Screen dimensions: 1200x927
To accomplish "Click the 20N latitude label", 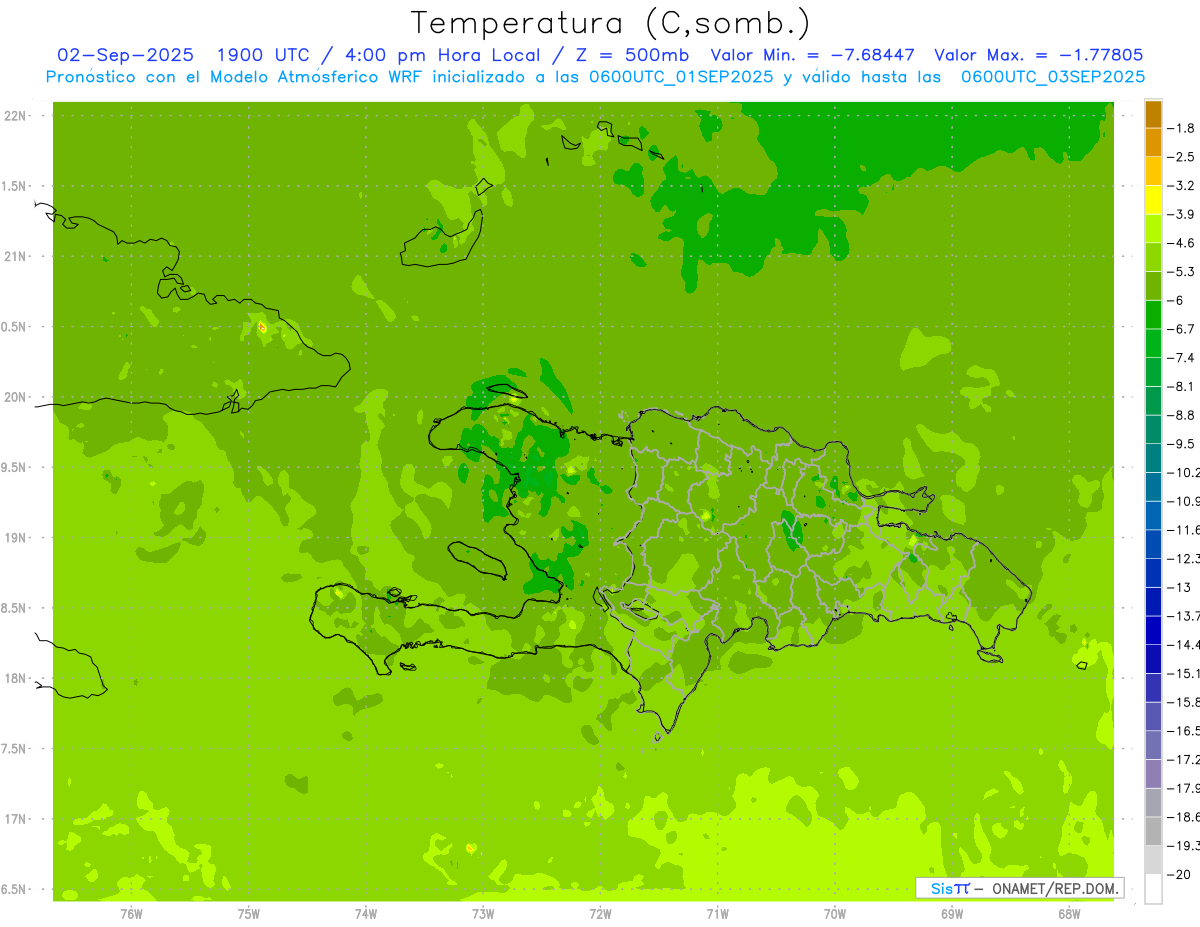I will 15,397.
